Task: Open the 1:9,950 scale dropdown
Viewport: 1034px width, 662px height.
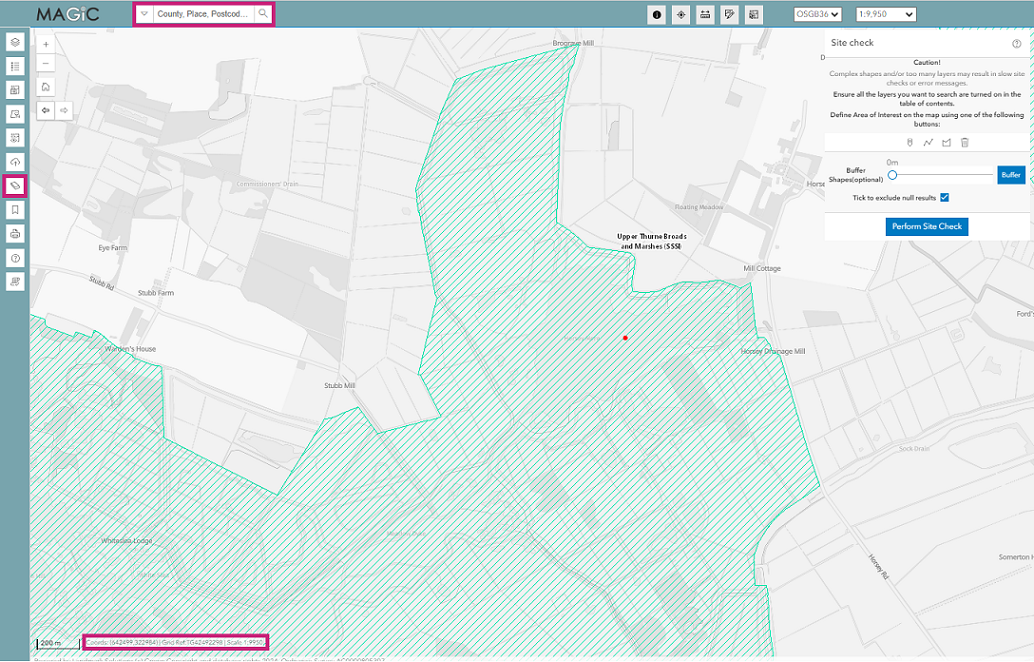Action: [x=886, y=14]
